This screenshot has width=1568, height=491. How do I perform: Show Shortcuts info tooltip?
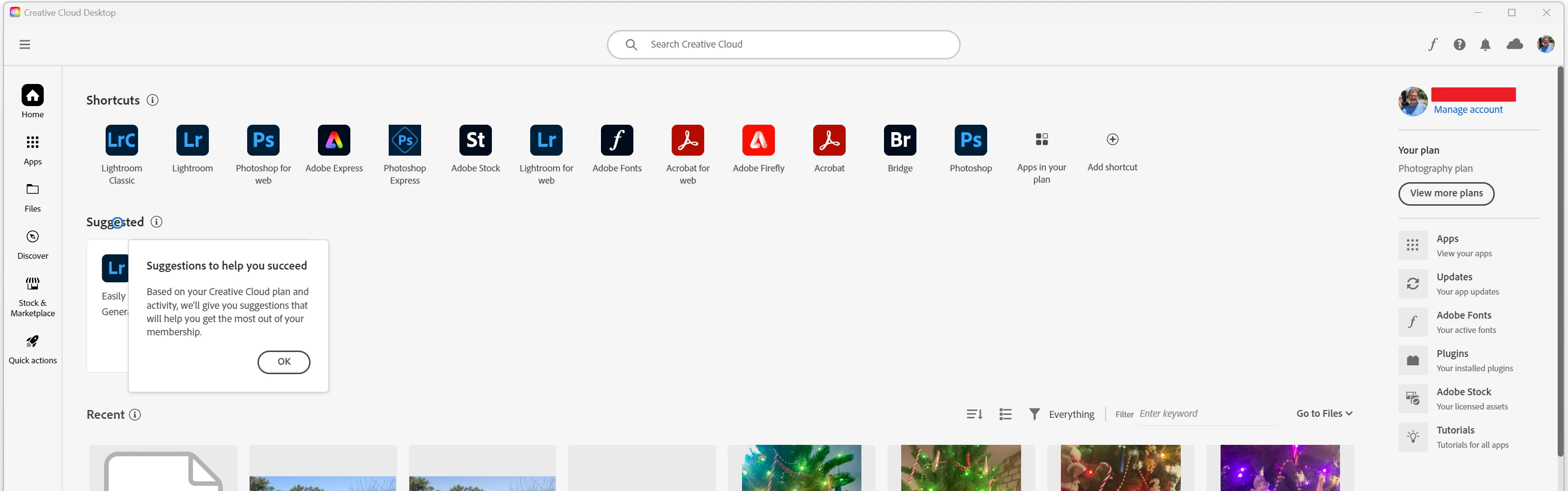tap(153, 100)
